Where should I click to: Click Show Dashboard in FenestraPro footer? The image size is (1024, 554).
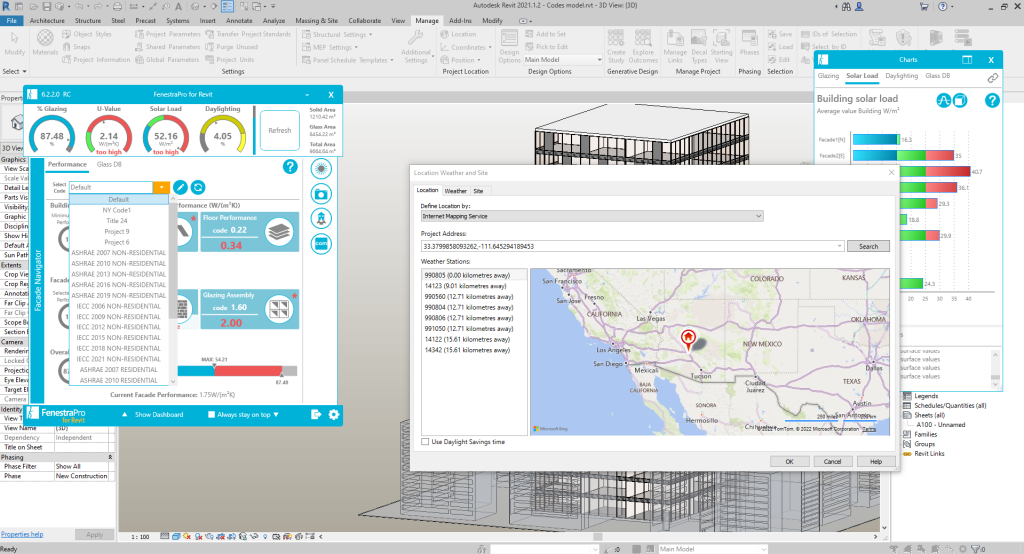click(x=159, y=414)
